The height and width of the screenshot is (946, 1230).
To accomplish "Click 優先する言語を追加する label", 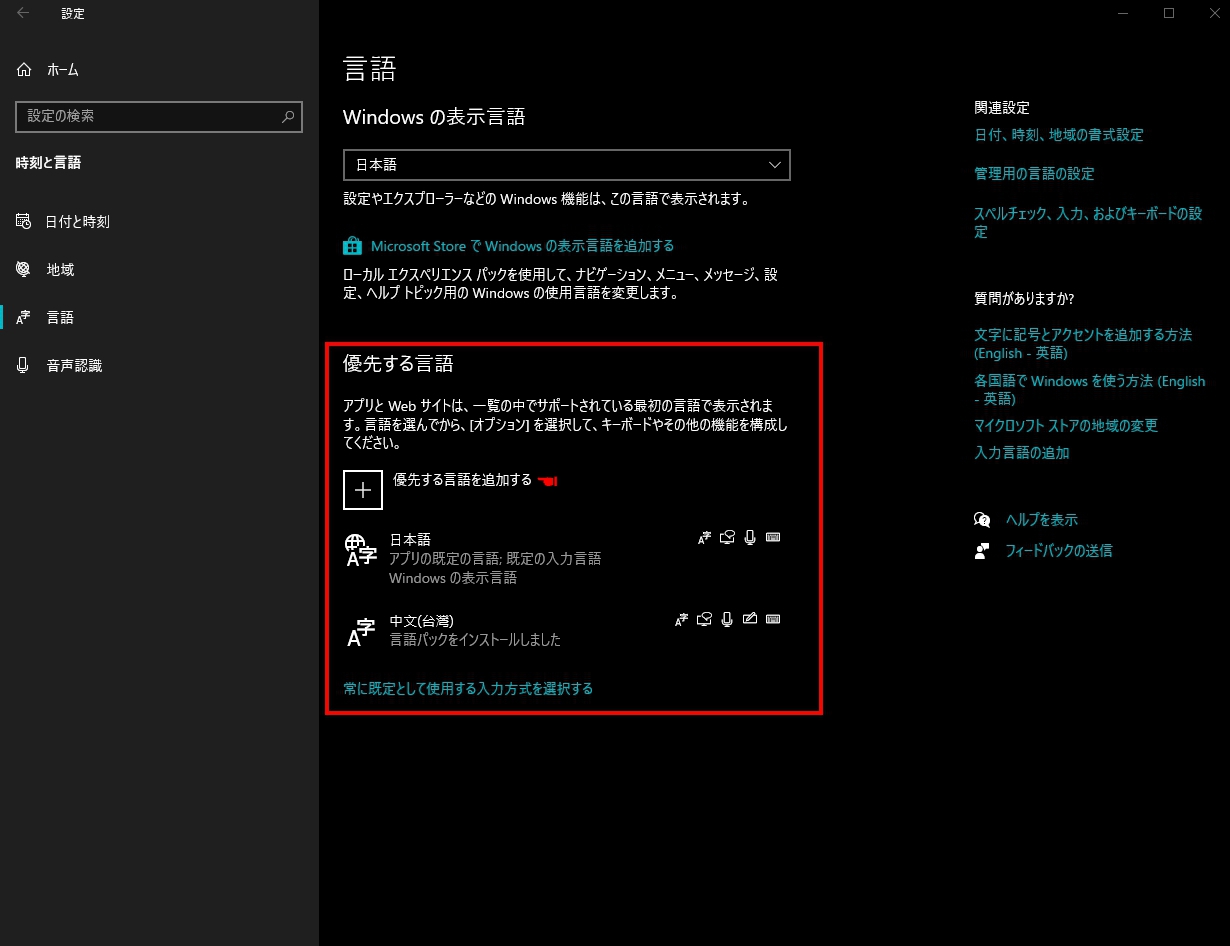I will pyautogui.click(x=462, y=480).
